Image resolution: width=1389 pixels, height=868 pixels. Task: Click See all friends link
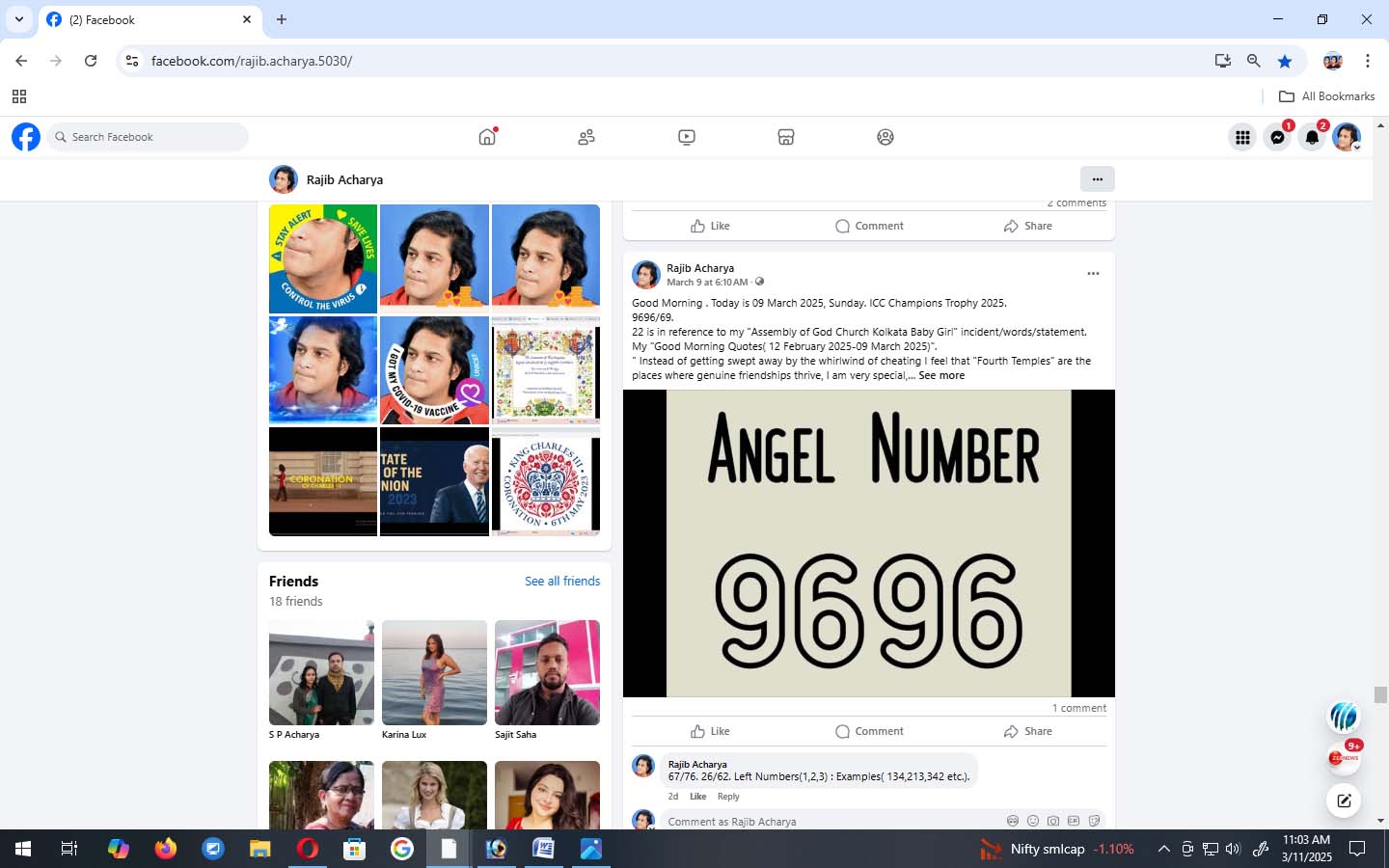point(562,581)
